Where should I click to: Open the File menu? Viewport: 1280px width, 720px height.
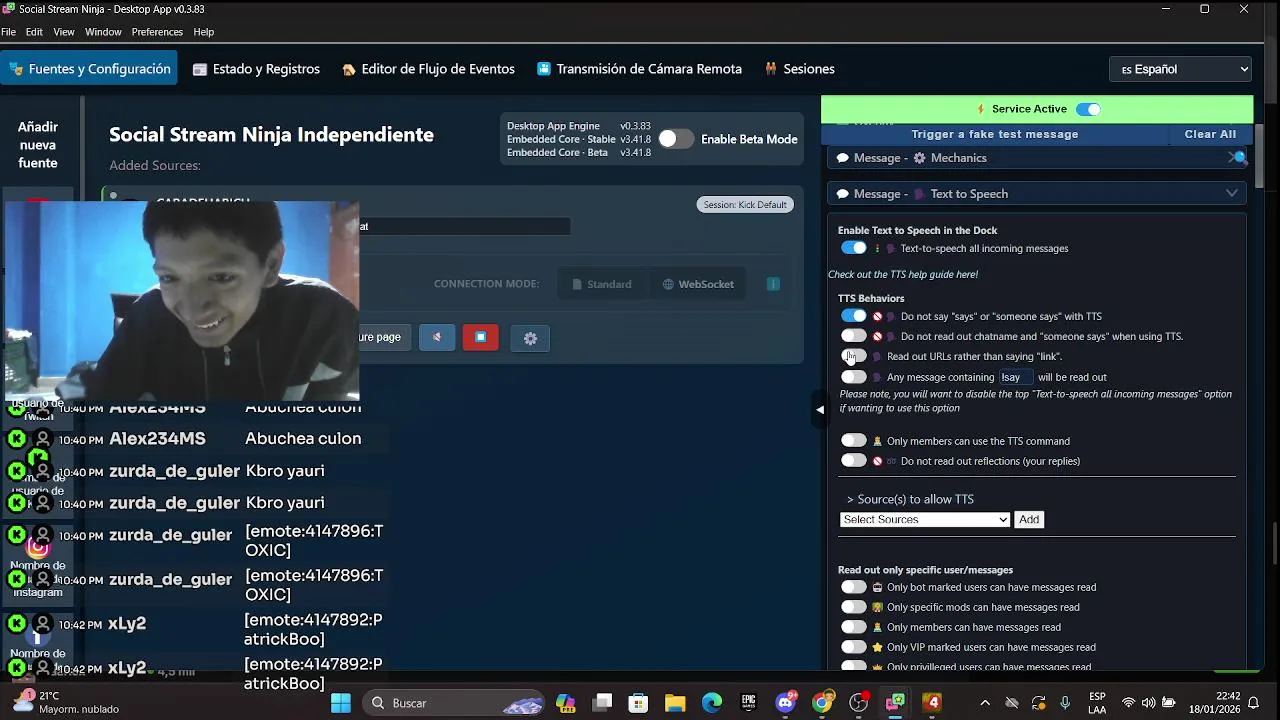[9, 32]
